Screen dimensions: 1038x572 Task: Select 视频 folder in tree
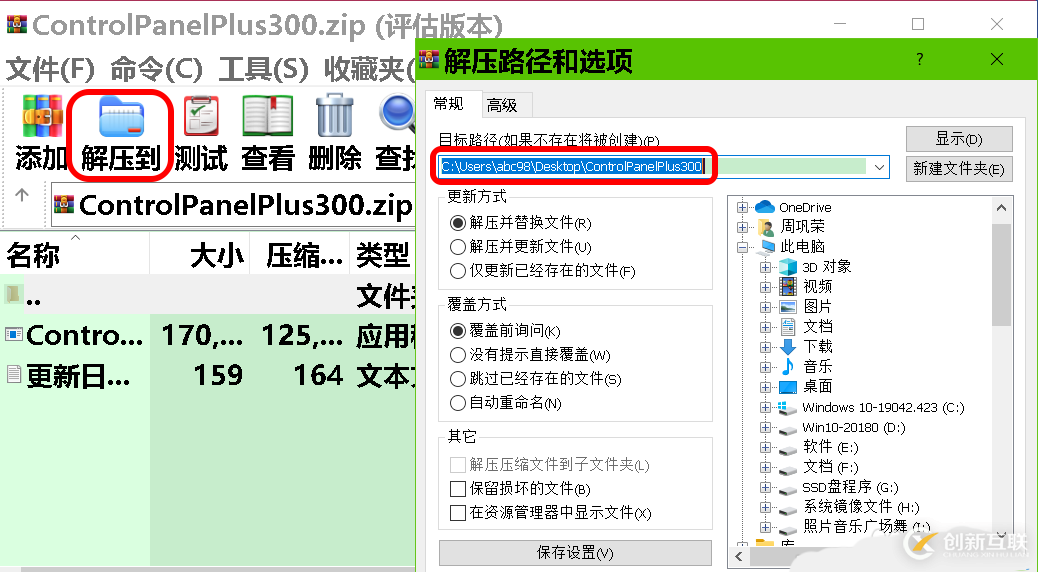(818, 287)
